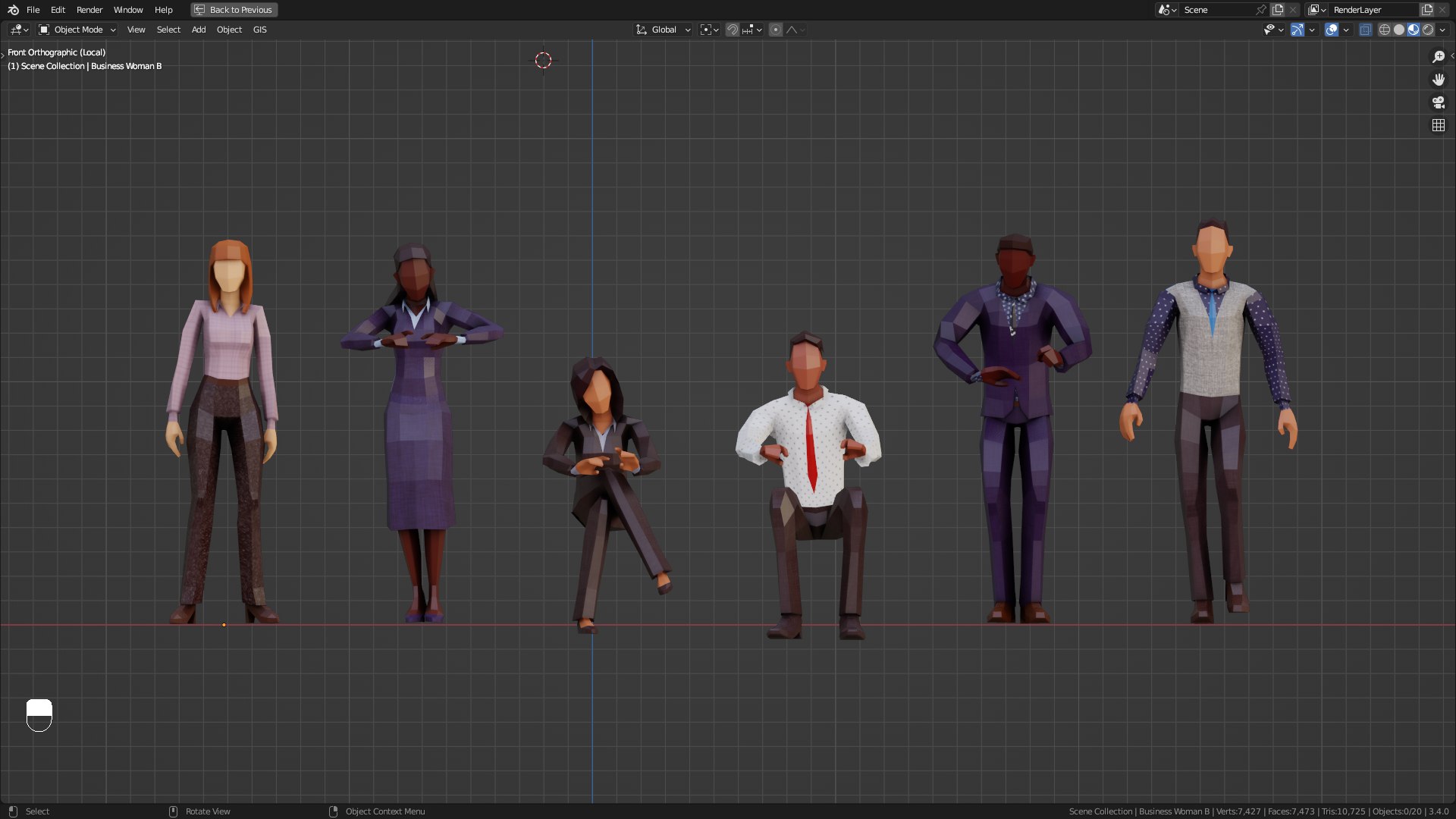This screenshot has width=1456, height=819.
Task: Toggle viewport gizmos display
Action: 1298,30
